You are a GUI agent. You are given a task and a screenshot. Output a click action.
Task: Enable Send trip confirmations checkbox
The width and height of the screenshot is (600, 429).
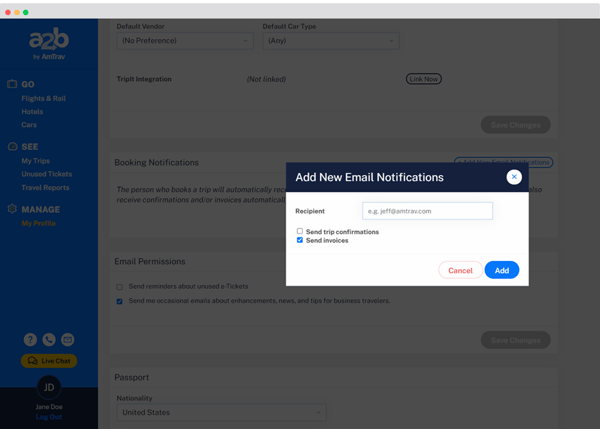(300, 231)
